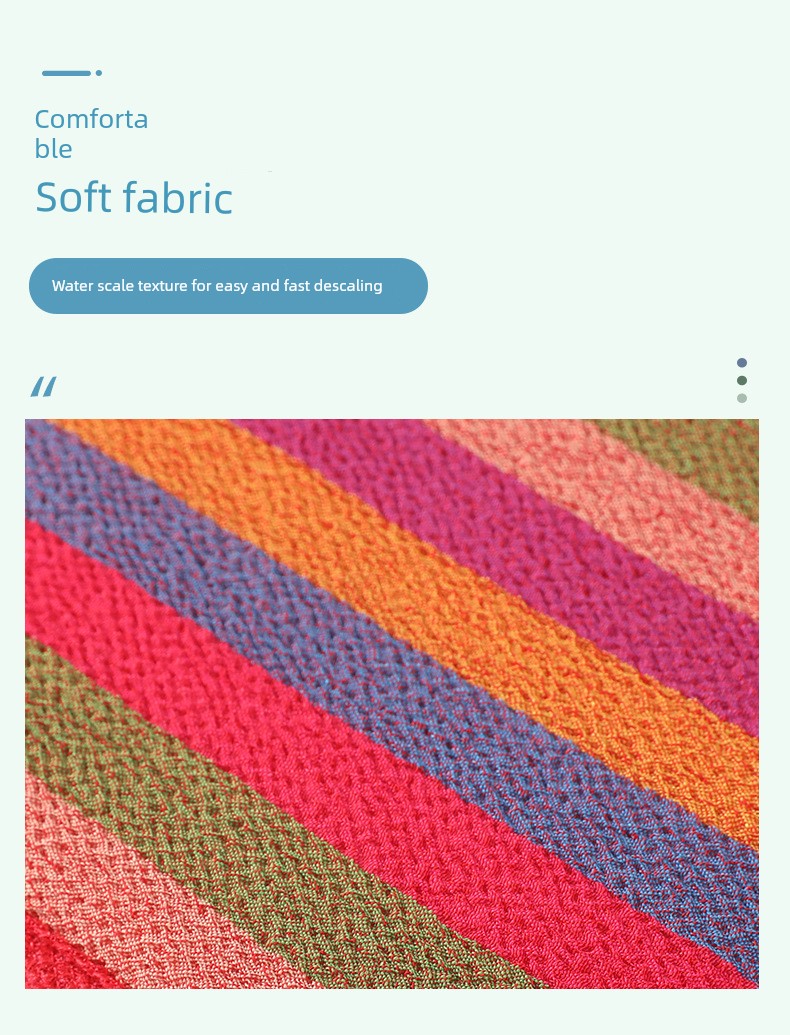Click the 'Comfortable' text label

coord(91,134)
